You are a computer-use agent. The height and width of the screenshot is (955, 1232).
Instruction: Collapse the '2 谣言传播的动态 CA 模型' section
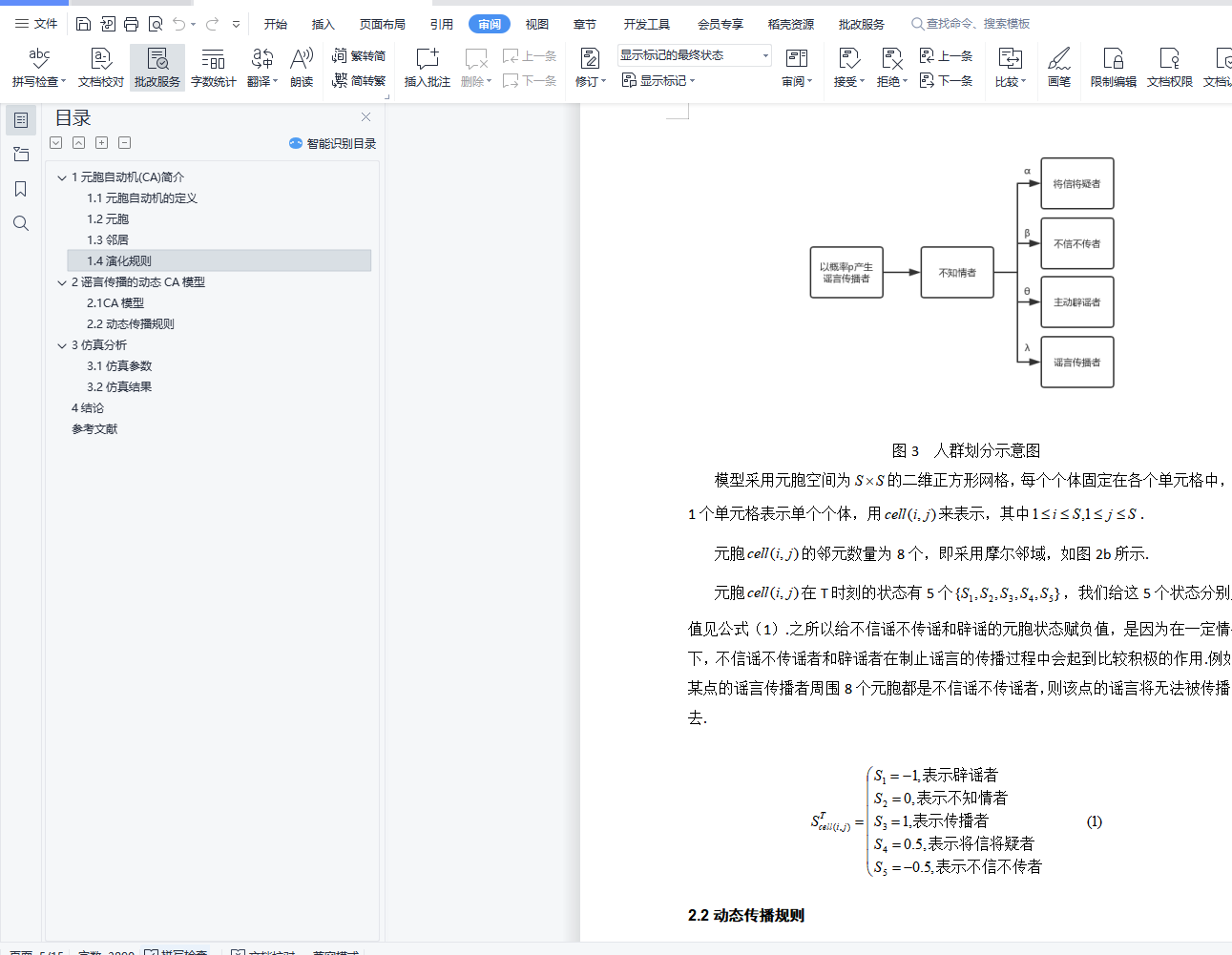(62, 282)
